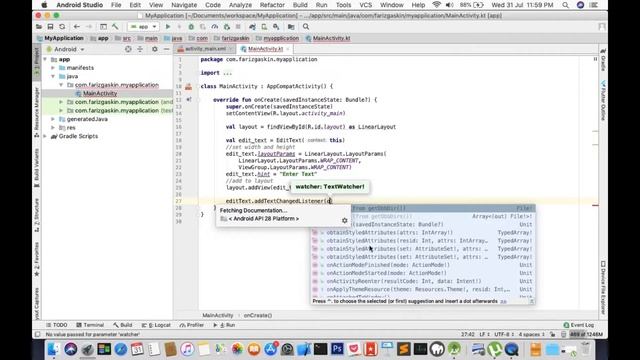Image resolution: width=640 pixels, height=360 pixels.
Task: Collapse the java folder node
Action: coord(53,76)
